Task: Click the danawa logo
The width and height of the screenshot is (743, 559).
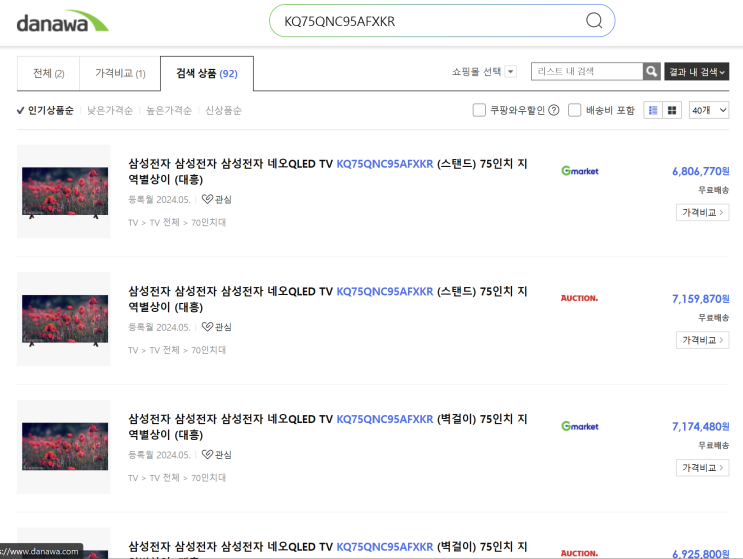Action: click(63, 22)
